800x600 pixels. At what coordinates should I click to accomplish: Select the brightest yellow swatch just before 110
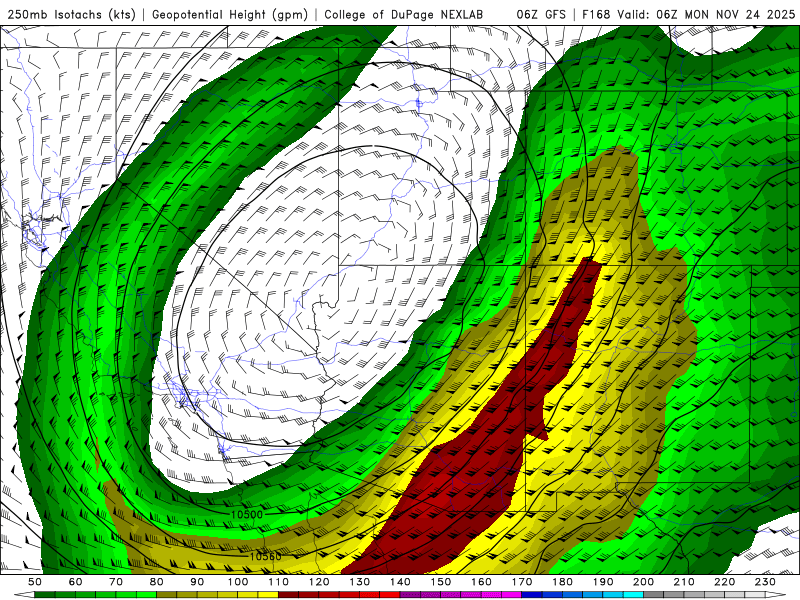click(x=268, y=594)
